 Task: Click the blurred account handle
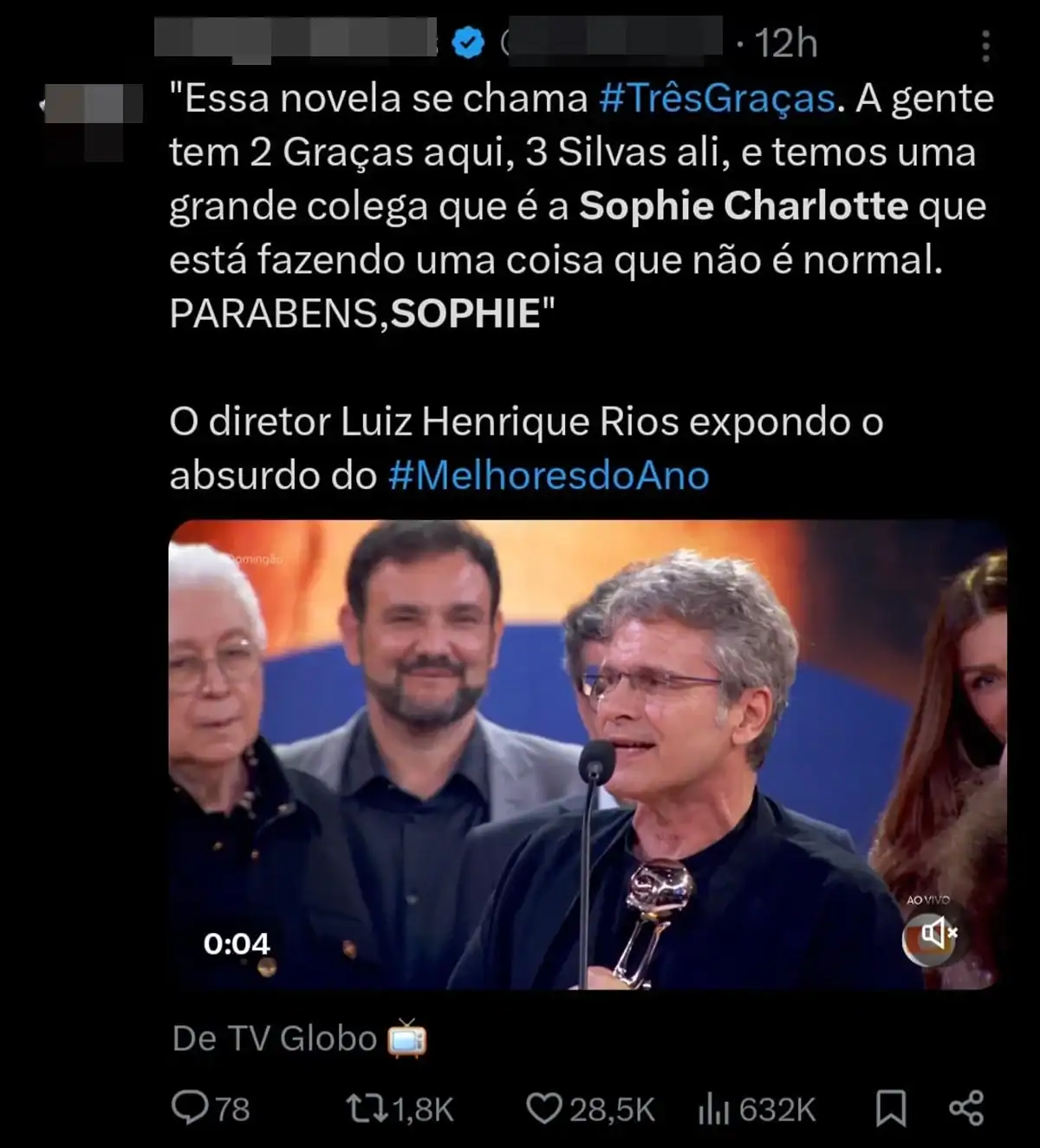click(x=611, y=39)
